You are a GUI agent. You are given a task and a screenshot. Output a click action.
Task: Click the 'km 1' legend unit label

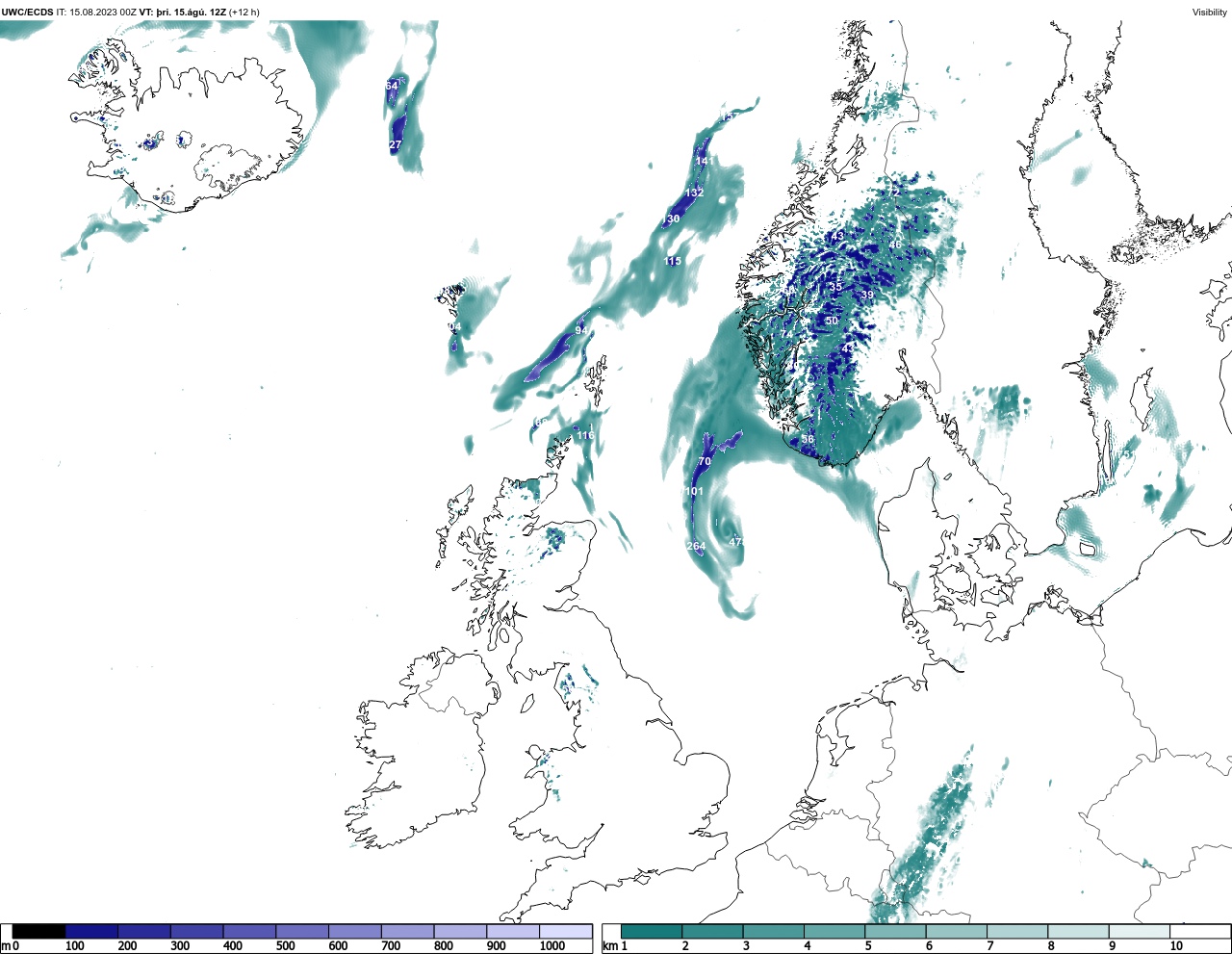point(615,946)
